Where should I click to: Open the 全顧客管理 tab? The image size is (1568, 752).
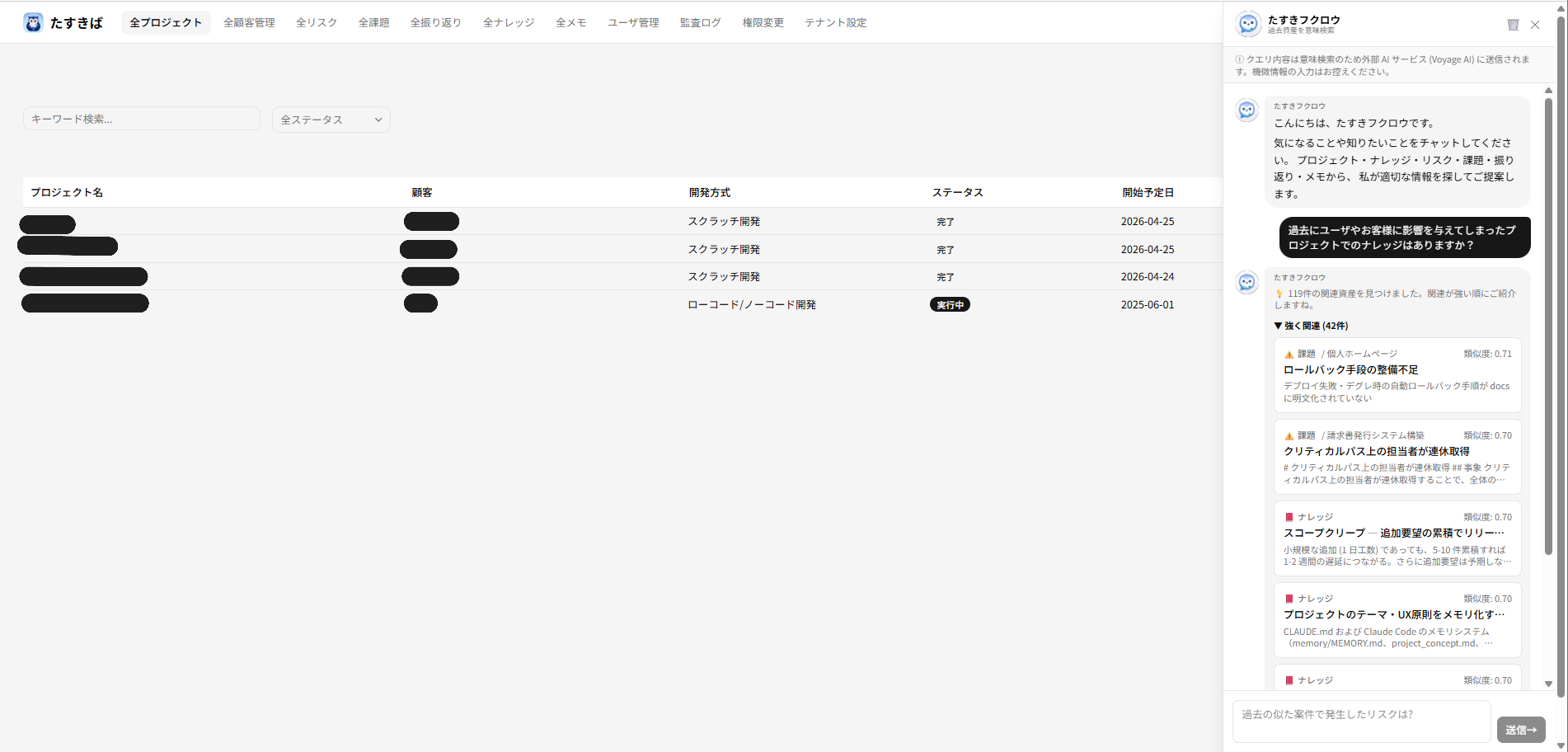[x=249, y=22]
